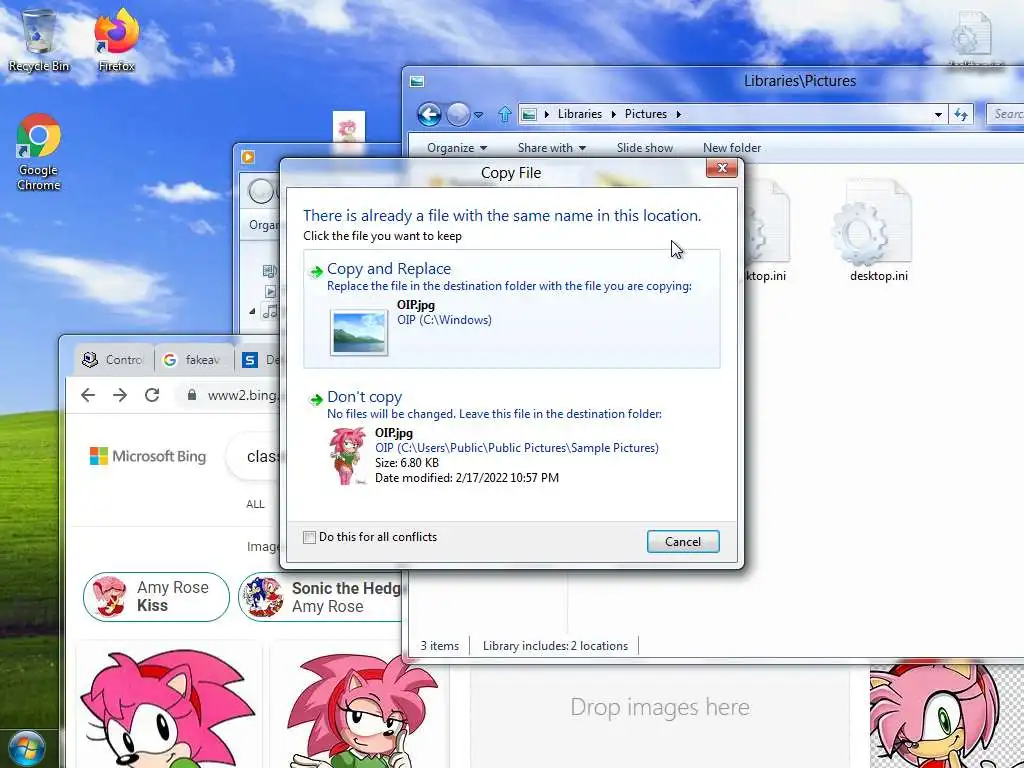Switch to the fakeav Google tab in Chrome
The image size is (1024, 768).
(193, 359)
